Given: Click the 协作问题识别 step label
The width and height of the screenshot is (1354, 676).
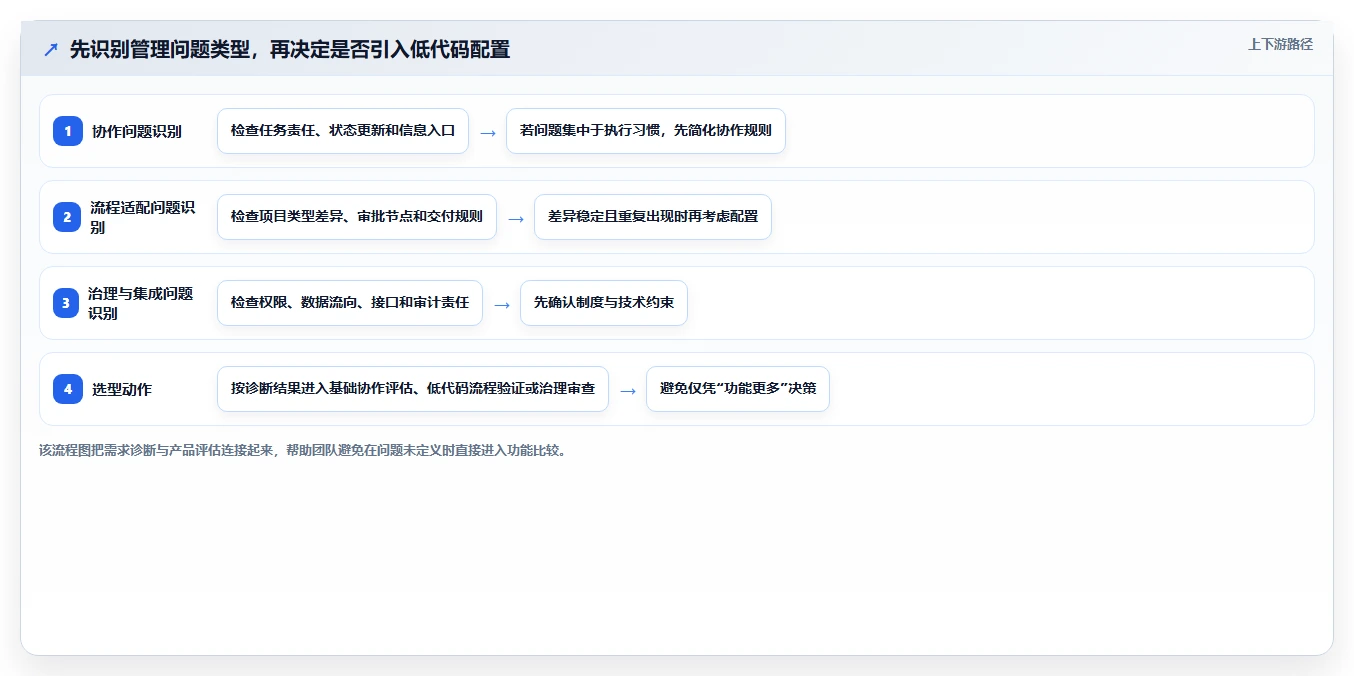Looking at the screenshot, I should pyautogui.click(x=137, y=131).
